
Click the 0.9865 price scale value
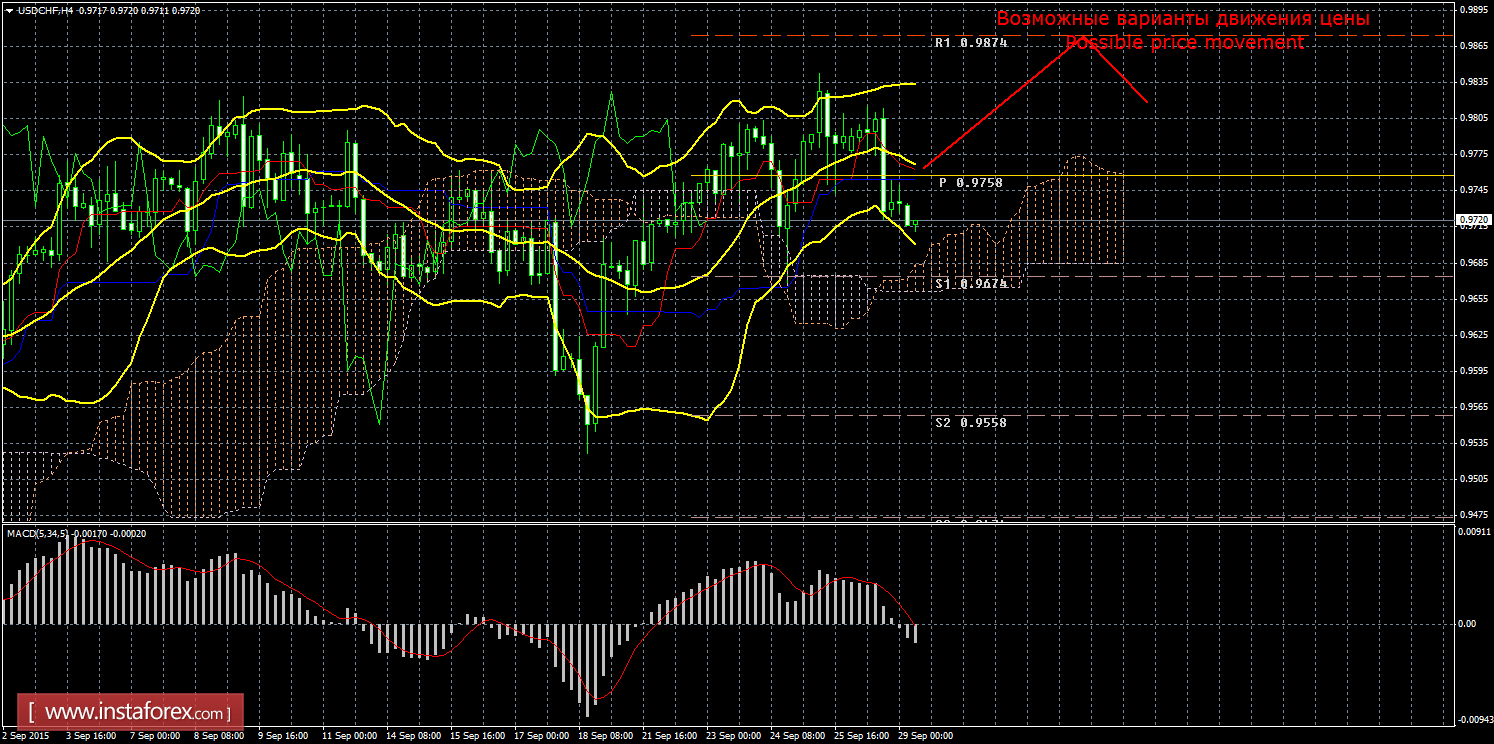[1472, 46]
